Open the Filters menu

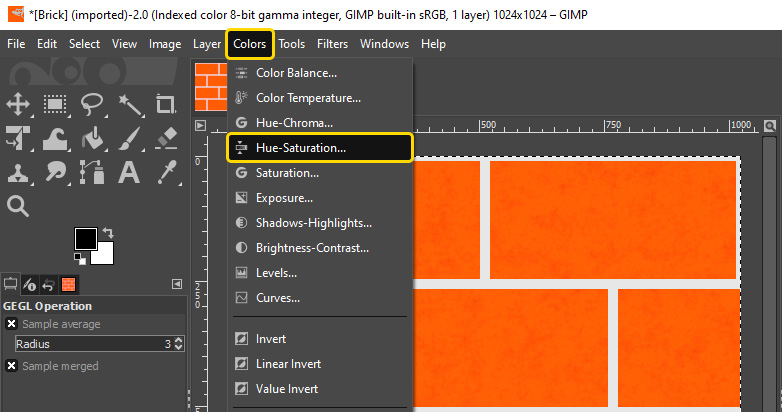point(332,44)
